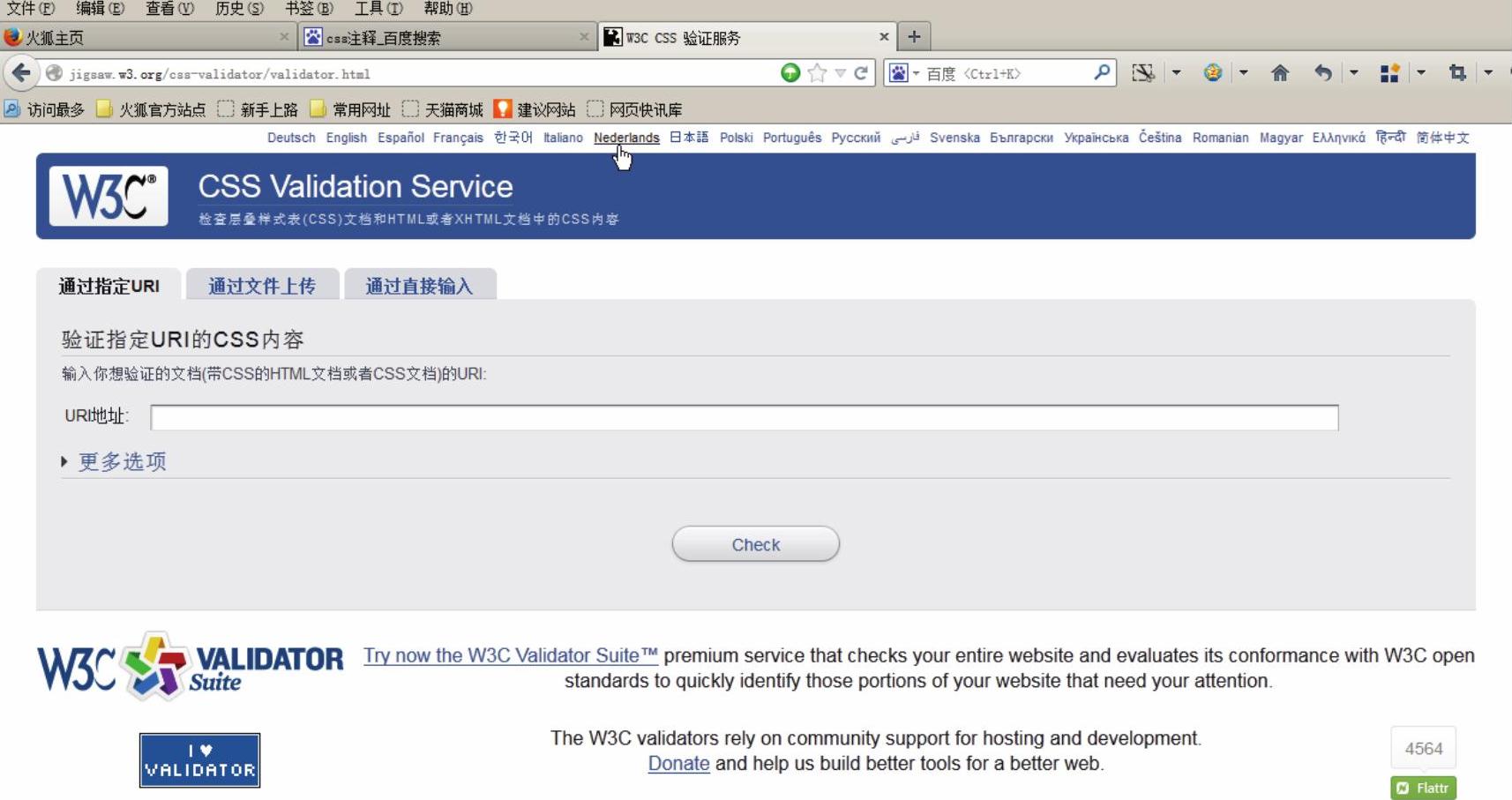
Task: Open 网页快讯库 bookmark
Action: (x=634, y=109)
